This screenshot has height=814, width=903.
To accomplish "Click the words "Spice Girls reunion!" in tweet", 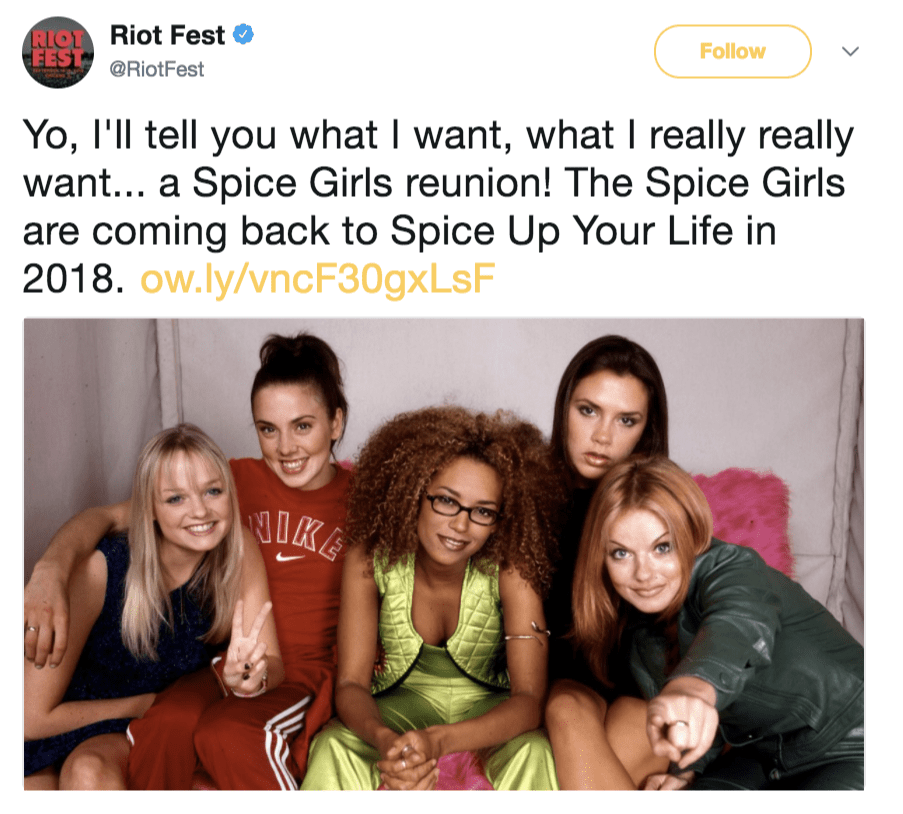I will click(x=371, y=183).
